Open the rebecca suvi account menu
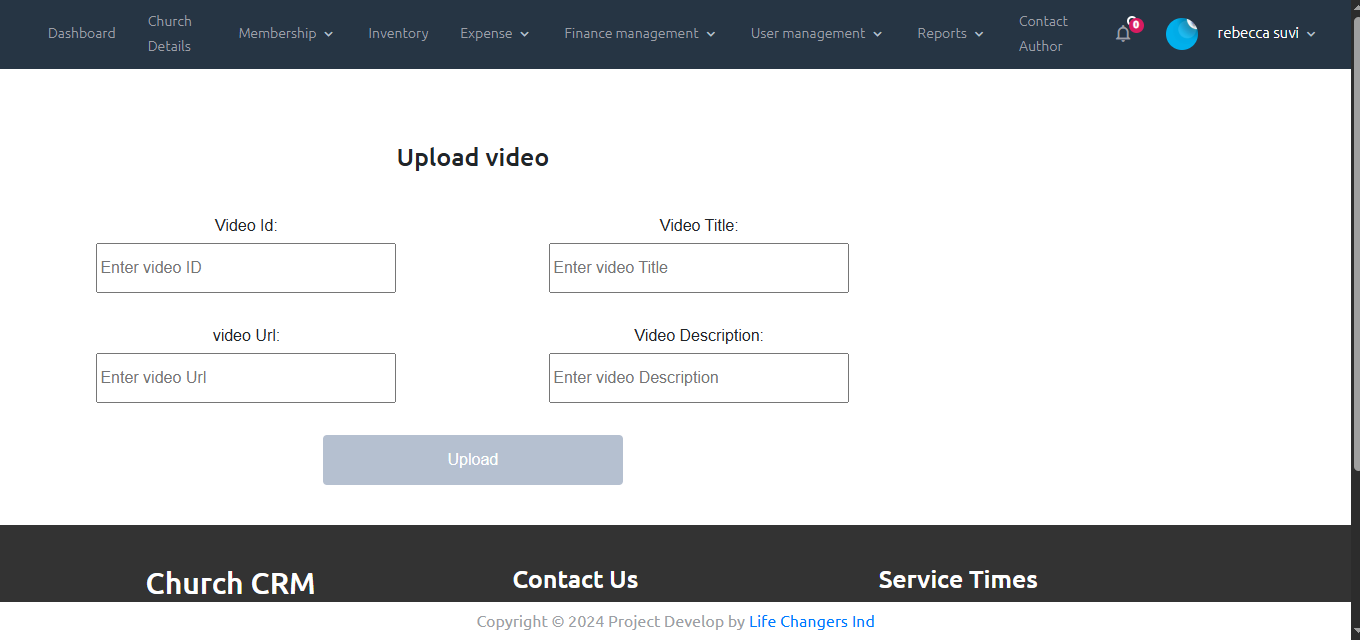The height and width of the screenshot is (640, 1360). [1265, 33]
